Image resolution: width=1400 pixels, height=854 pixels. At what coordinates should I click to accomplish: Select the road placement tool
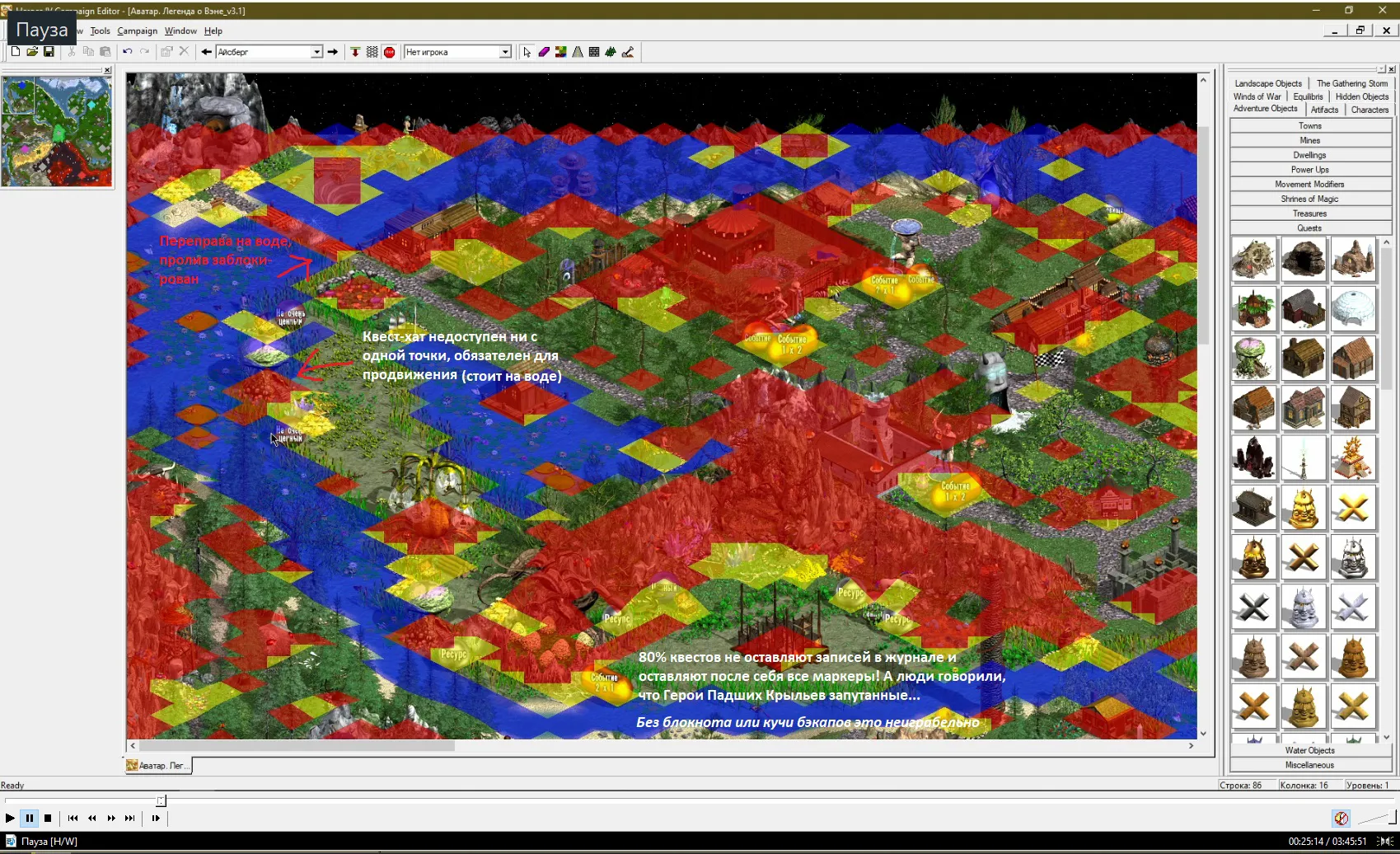click(x=578, y=52)
